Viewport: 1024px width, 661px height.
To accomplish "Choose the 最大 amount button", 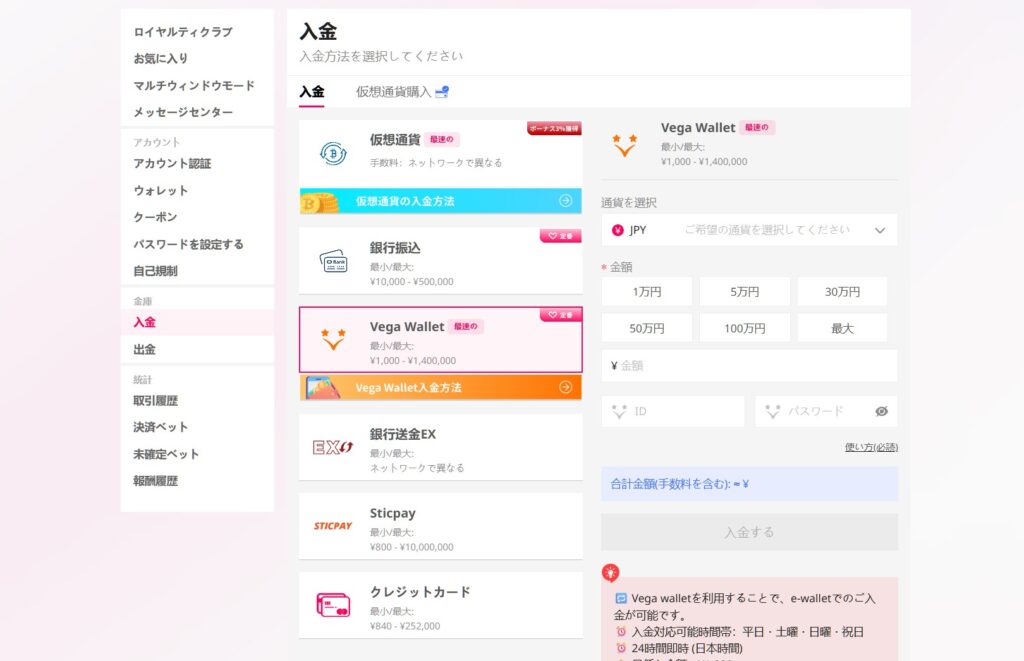I will pyautogui.click(x=842, y=328).
